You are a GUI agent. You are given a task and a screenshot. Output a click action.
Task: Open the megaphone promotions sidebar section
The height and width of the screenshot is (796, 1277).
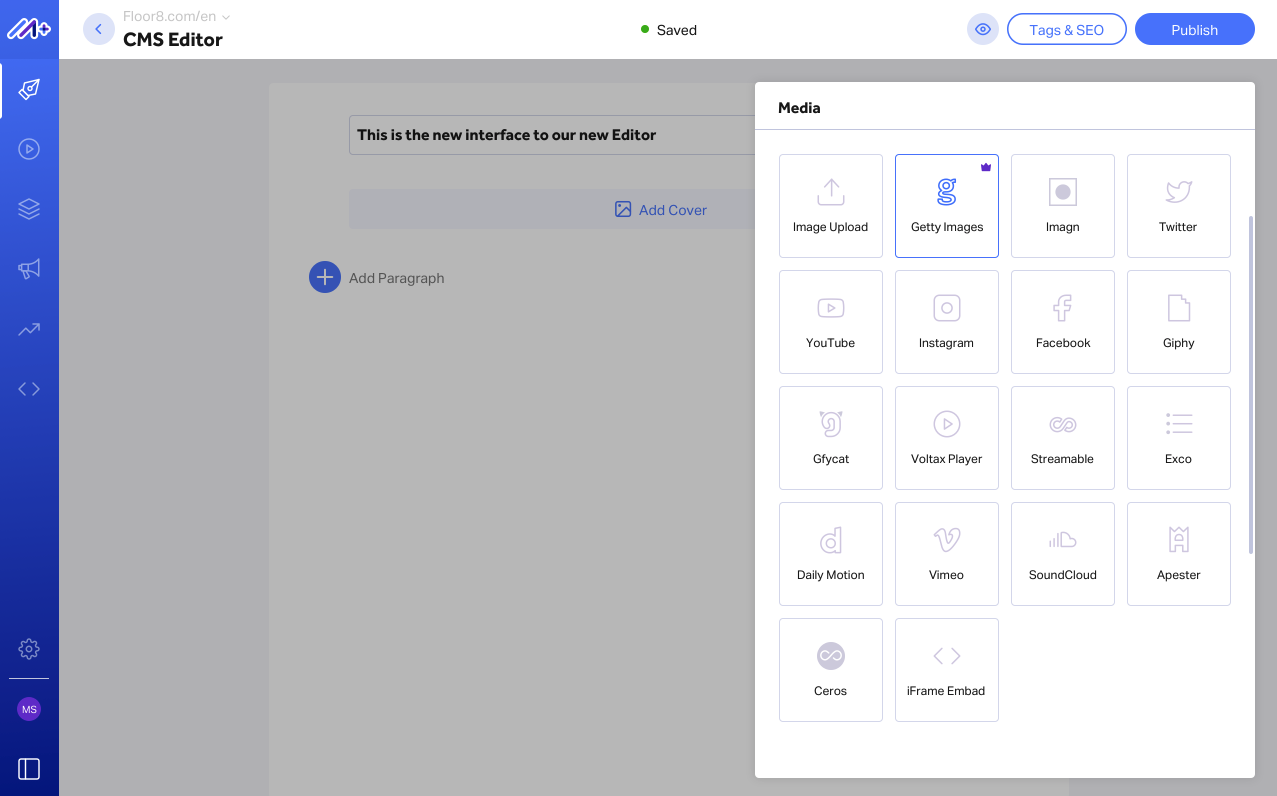coord(29,269)
